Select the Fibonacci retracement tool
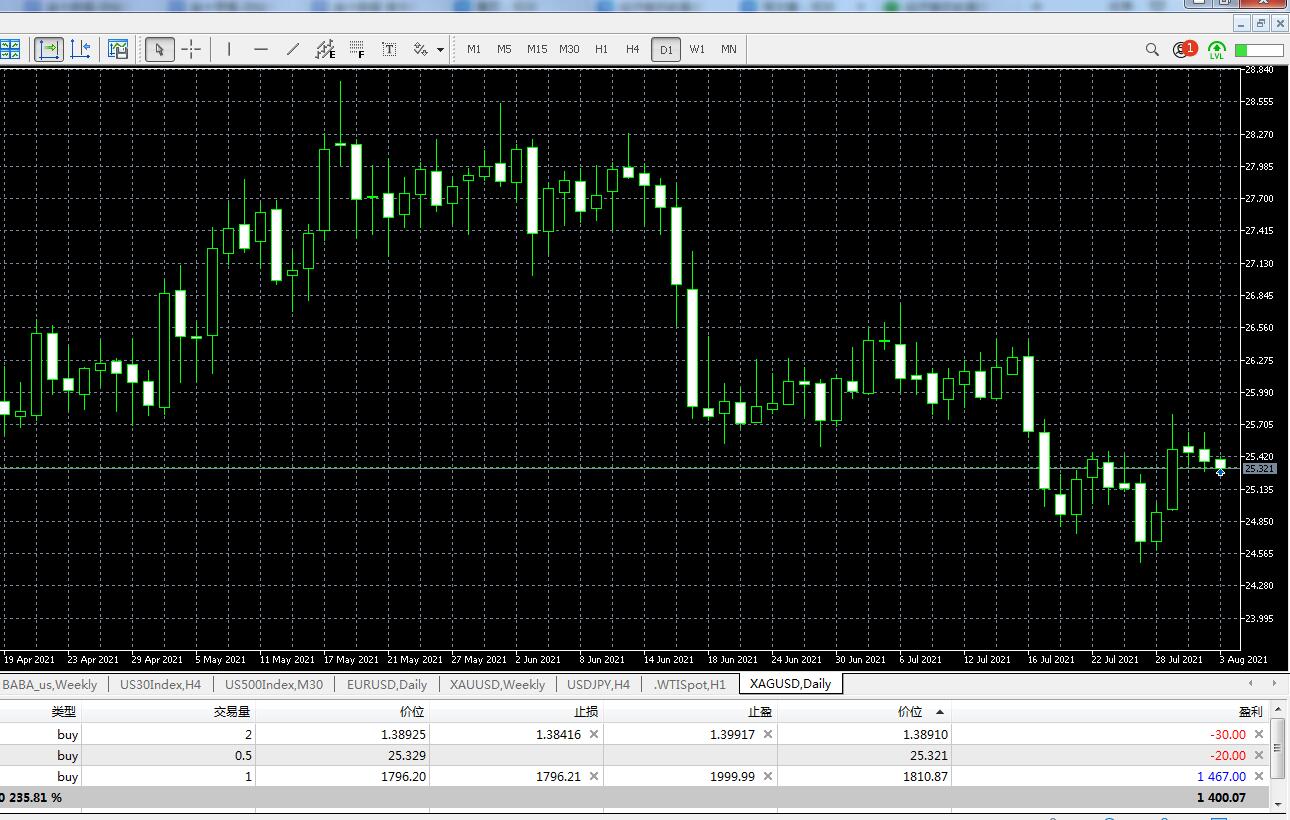 357,49
